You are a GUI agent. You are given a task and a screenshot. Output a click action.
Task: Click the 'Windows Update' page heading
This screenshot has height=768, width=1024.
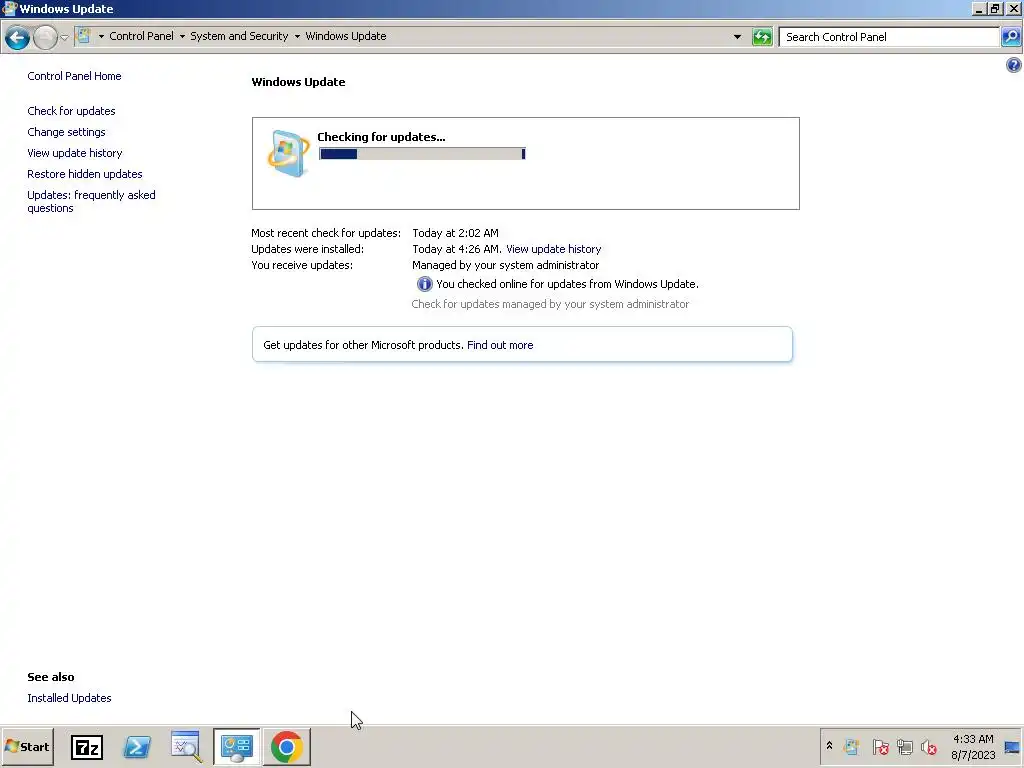point(298,82)
